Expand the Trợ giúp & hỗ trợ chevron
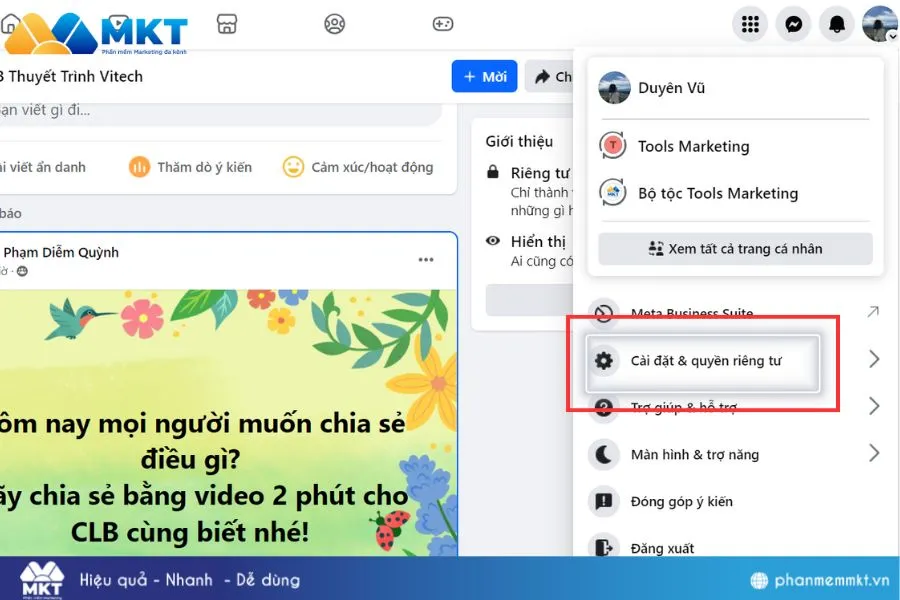Viewport: 900px width, 600px height. click(874, 407)
